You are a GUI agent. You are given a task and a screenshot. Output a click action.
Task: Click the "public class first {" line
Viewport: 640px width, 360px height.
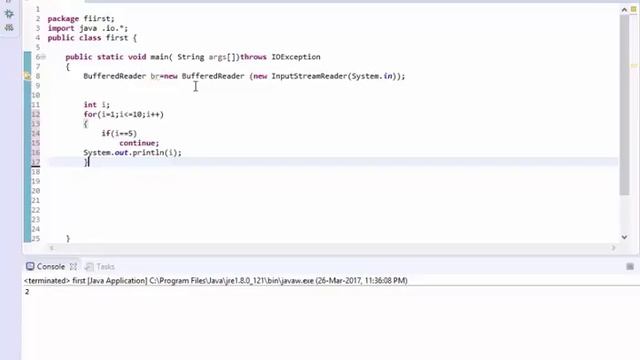pos(92,38)
